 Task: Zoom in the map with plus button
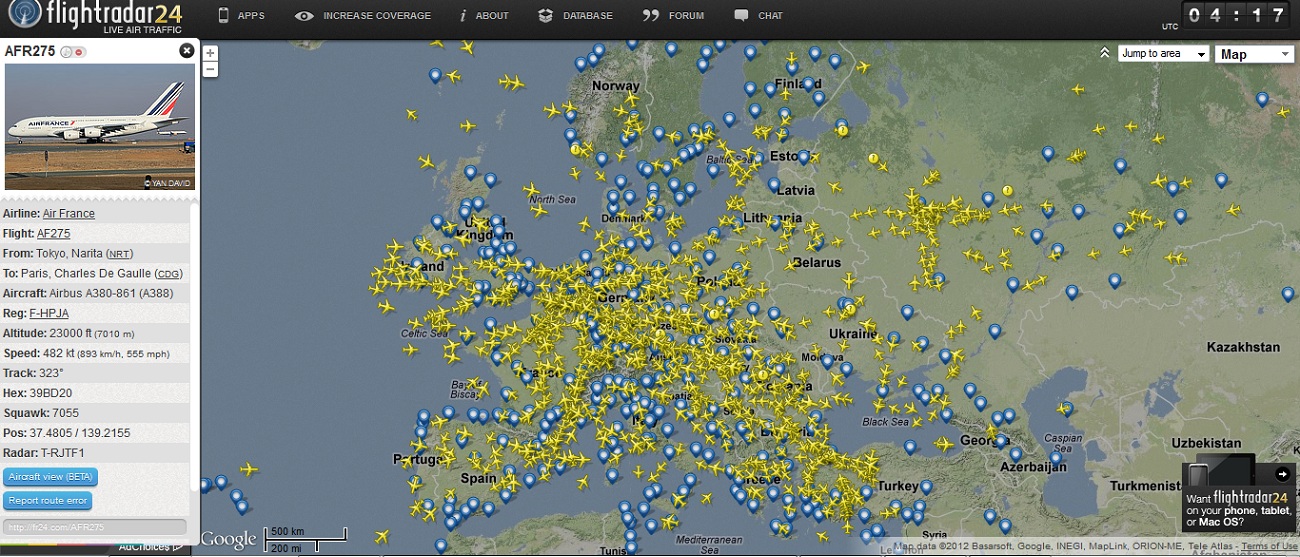210,53
